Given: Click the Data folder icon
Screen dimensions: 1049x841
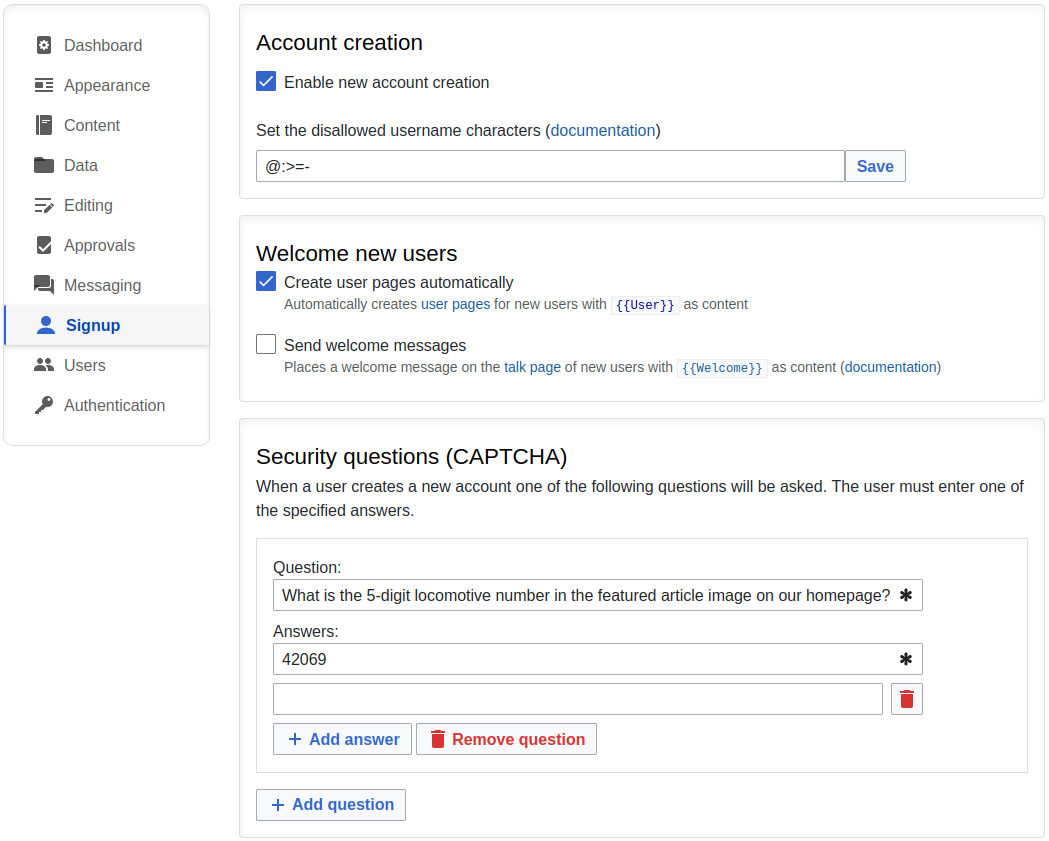Looking at the screenshot, I should (44, 165).
